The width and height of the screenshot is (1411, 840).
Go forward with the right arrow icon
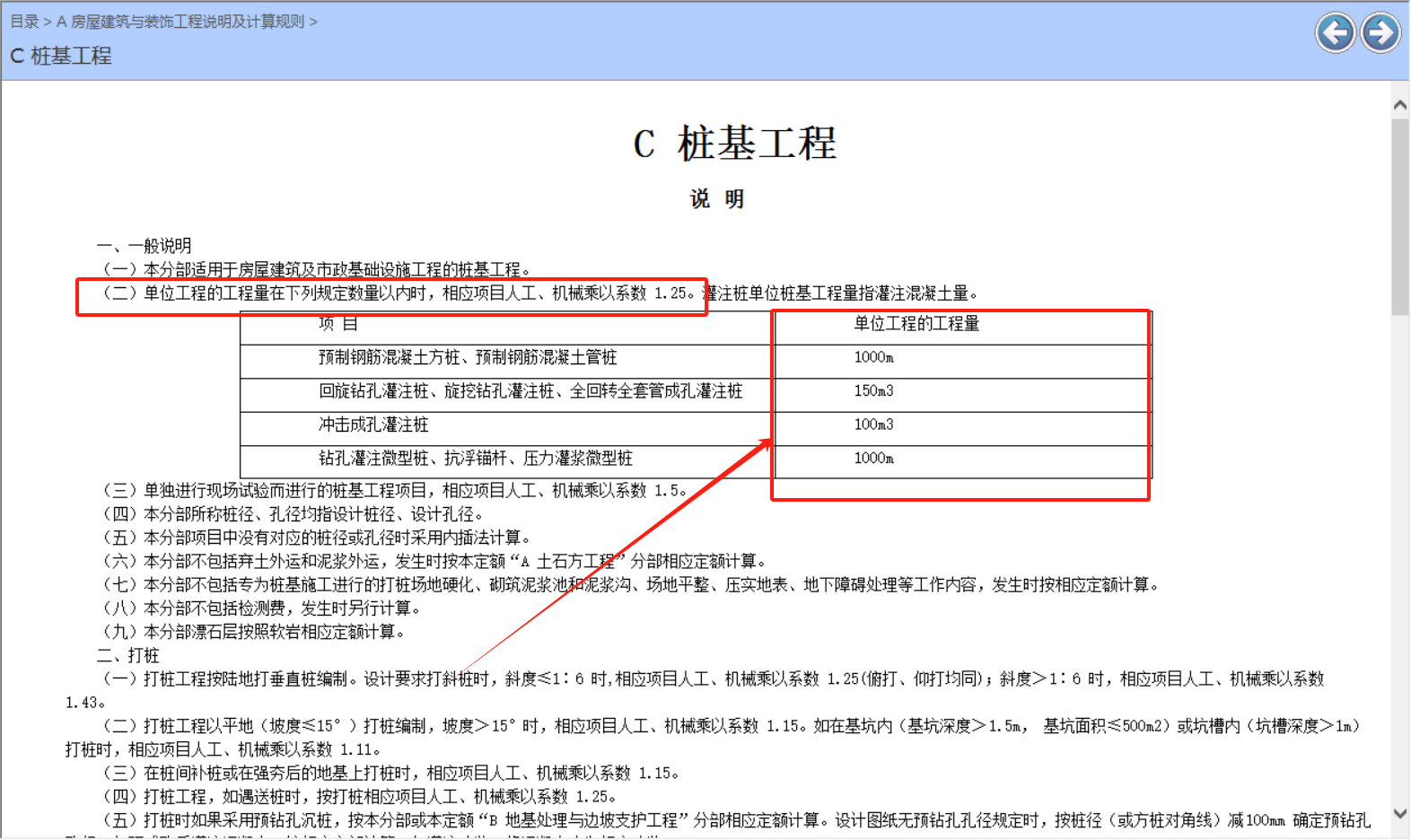(1380, 33)
